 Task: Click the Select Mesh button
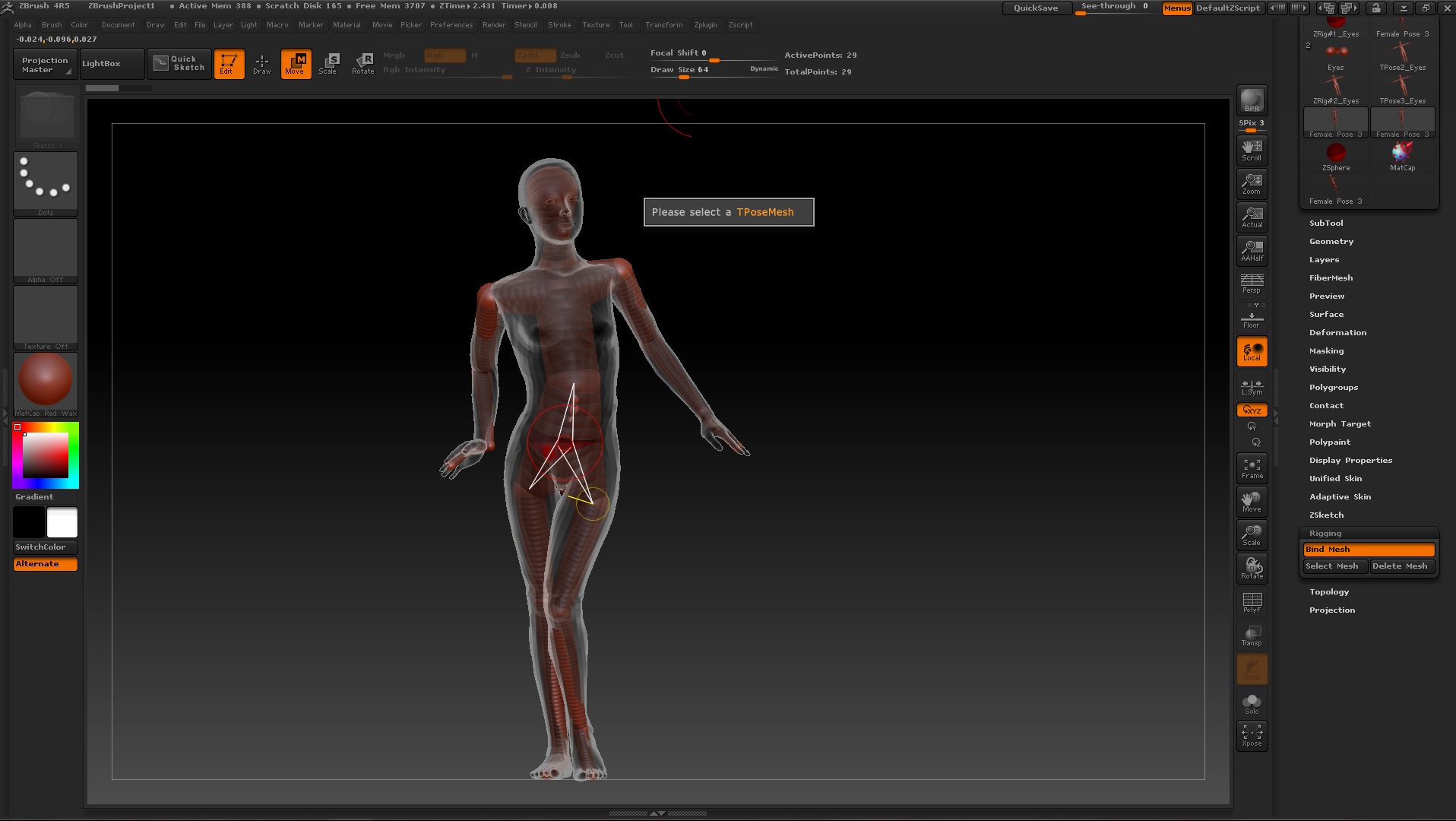pyautogui.click(x=1335, y=566)
